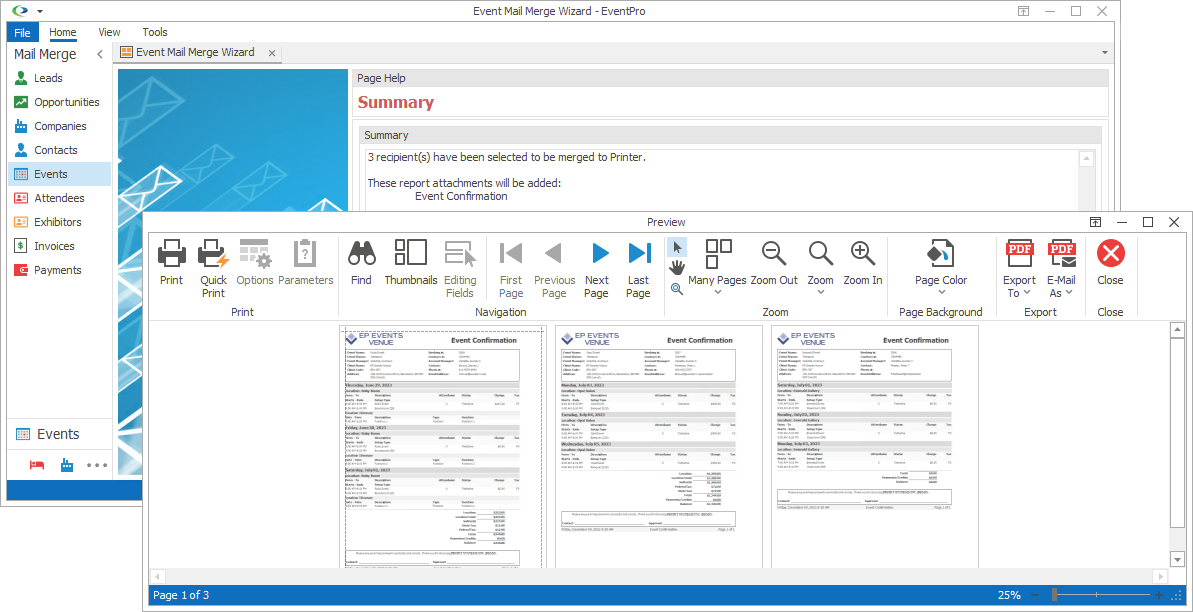Open Leads in Mail Merge sidebar
This screenshot has height=612, width=1193.
[59, 78]
